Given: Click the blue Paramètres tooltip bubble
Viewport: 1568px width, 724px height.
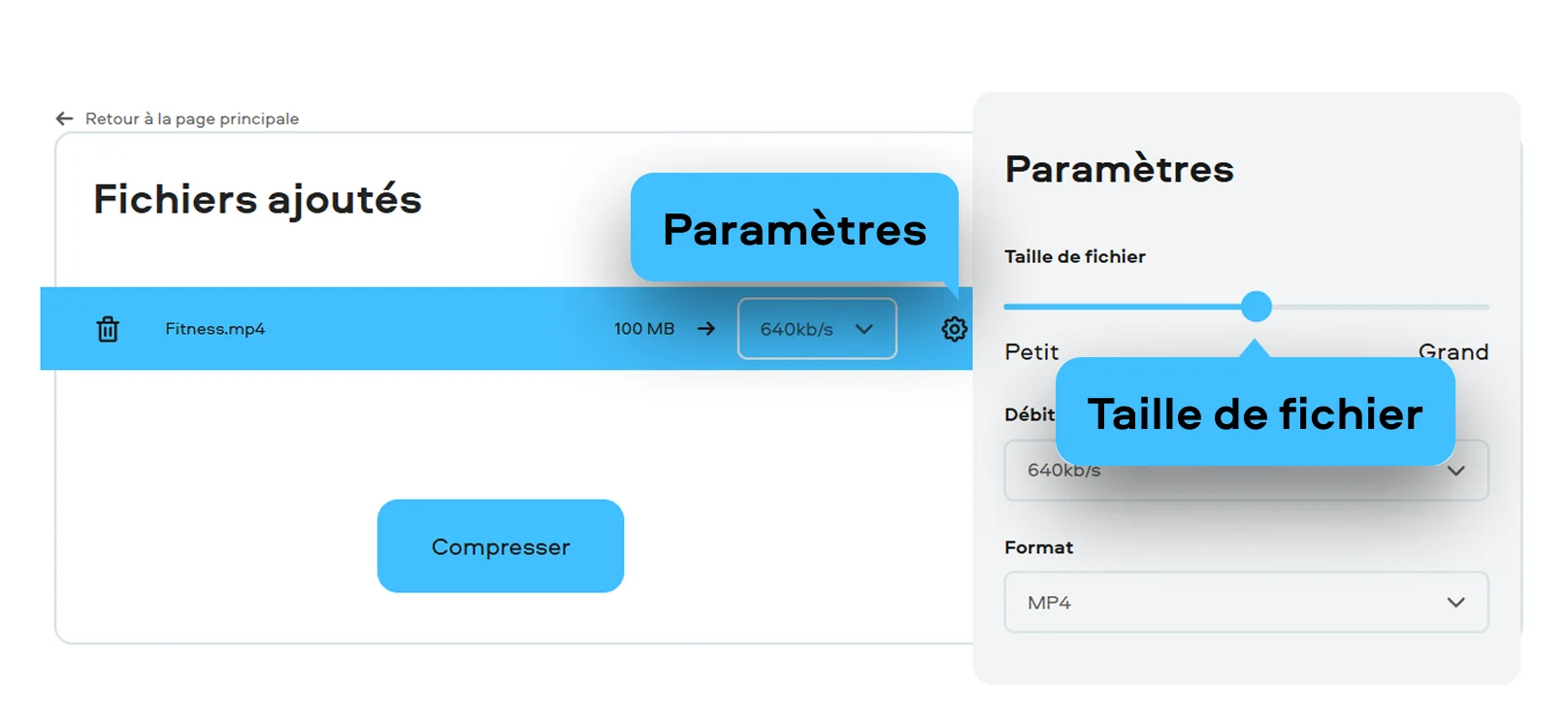Looking at the screenshot, I should [794, 229].
